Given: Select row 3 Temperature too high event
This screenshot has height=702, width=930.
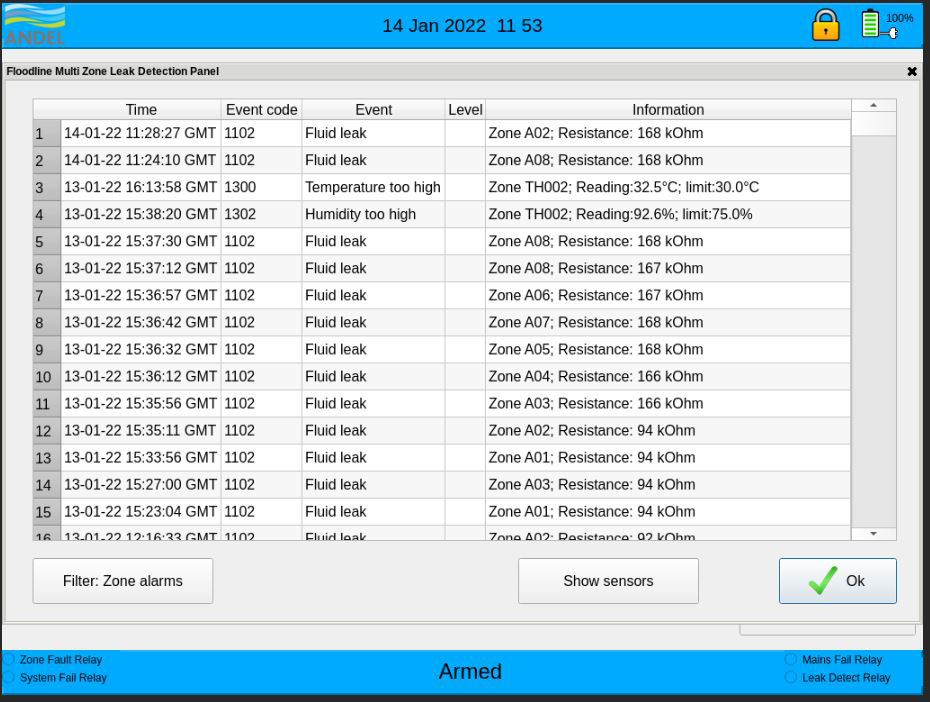Looking at the screenshot, I should (372, 188).
